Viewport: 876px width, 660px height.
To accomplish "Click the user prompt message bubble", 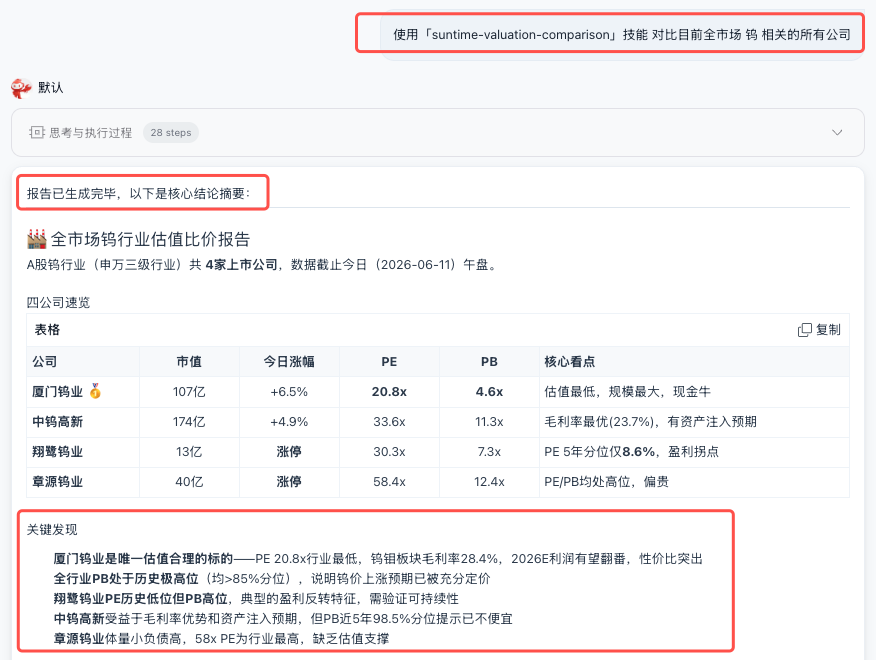I will 622,35.
